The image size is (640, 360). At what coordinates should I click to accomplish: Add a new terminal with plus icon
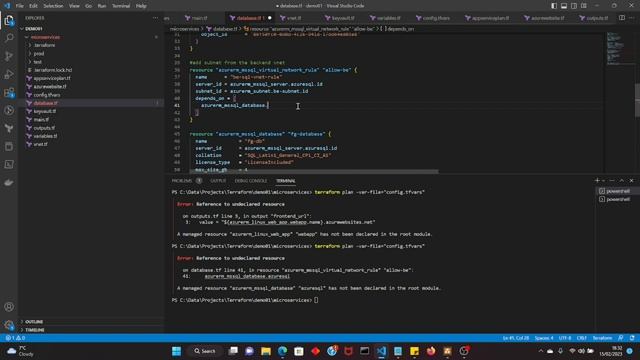pos(597,180)
